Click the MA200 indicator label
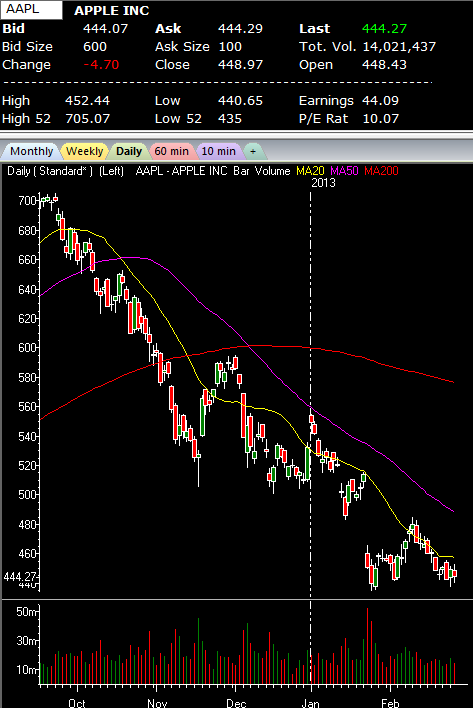Image resolution: width=473 pixels, height=708 pixels. (x=381, y=171)
